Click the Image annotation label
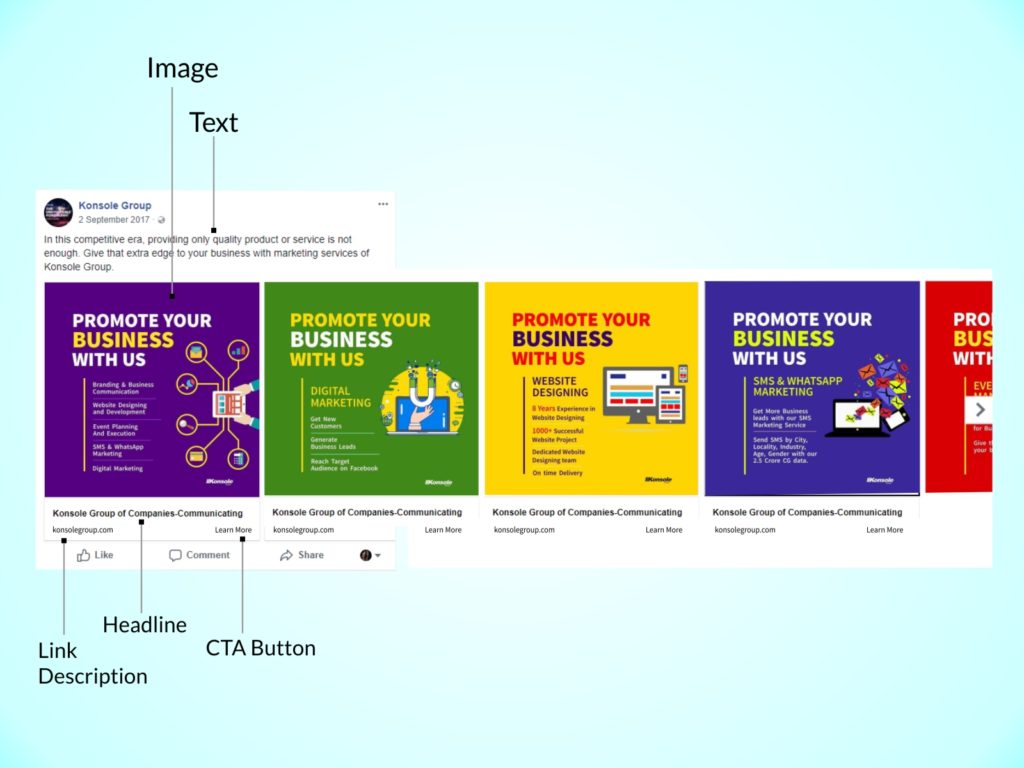 [x=182, y=69]
